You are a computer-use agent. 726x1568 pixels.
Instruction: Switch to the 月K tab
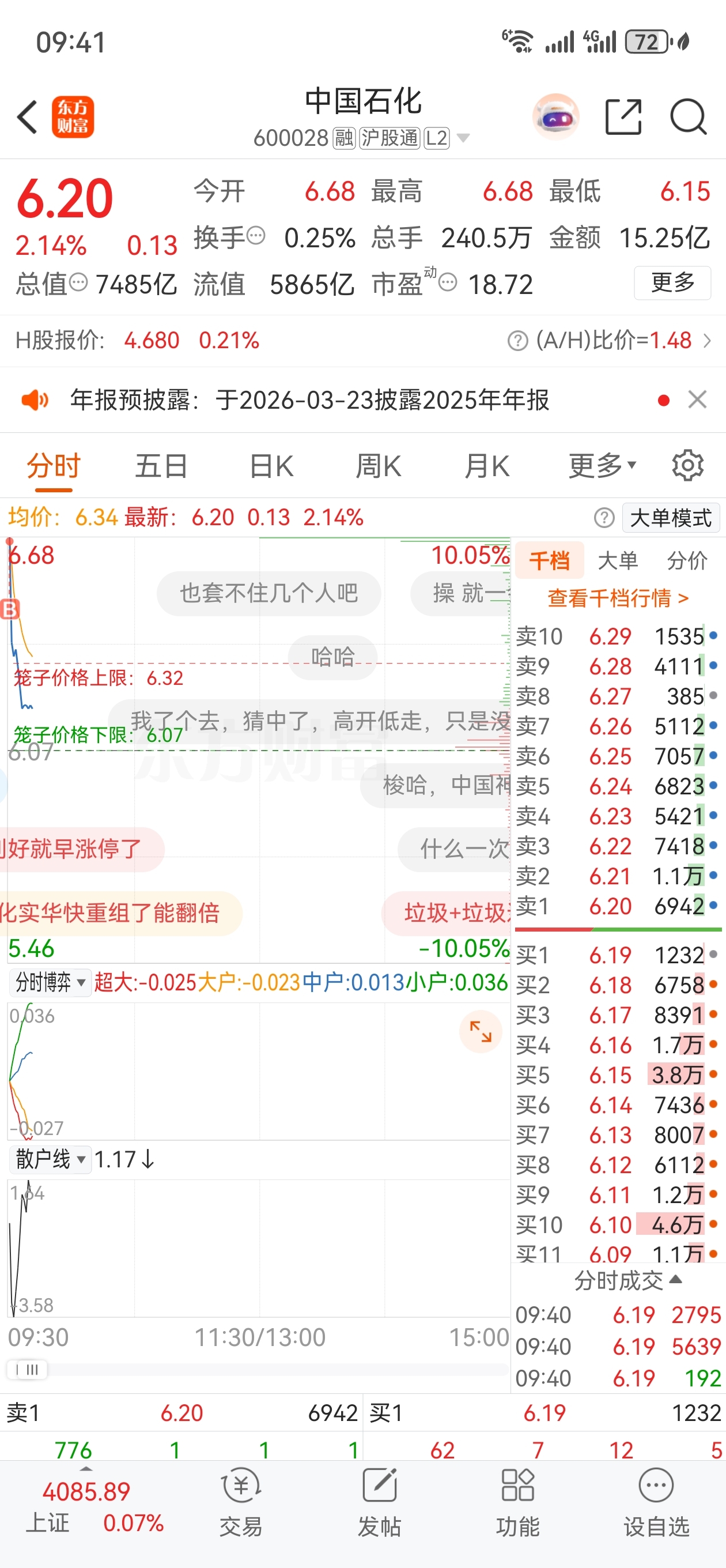click(x=486, y=466)
